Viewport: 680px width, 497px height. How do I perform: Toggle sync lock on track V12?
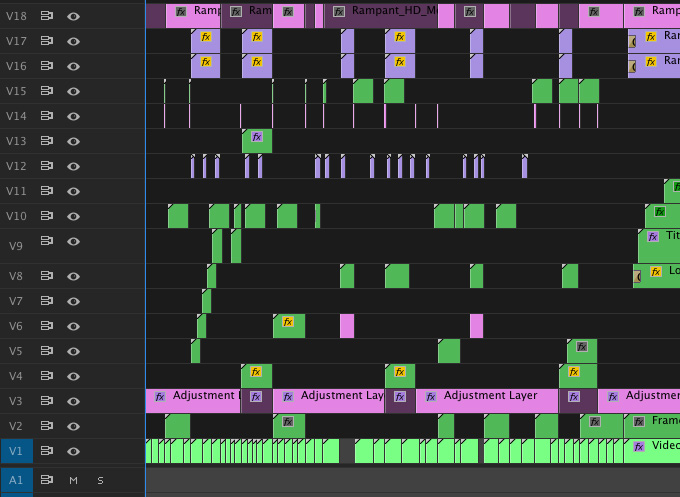tap(46, 166)
